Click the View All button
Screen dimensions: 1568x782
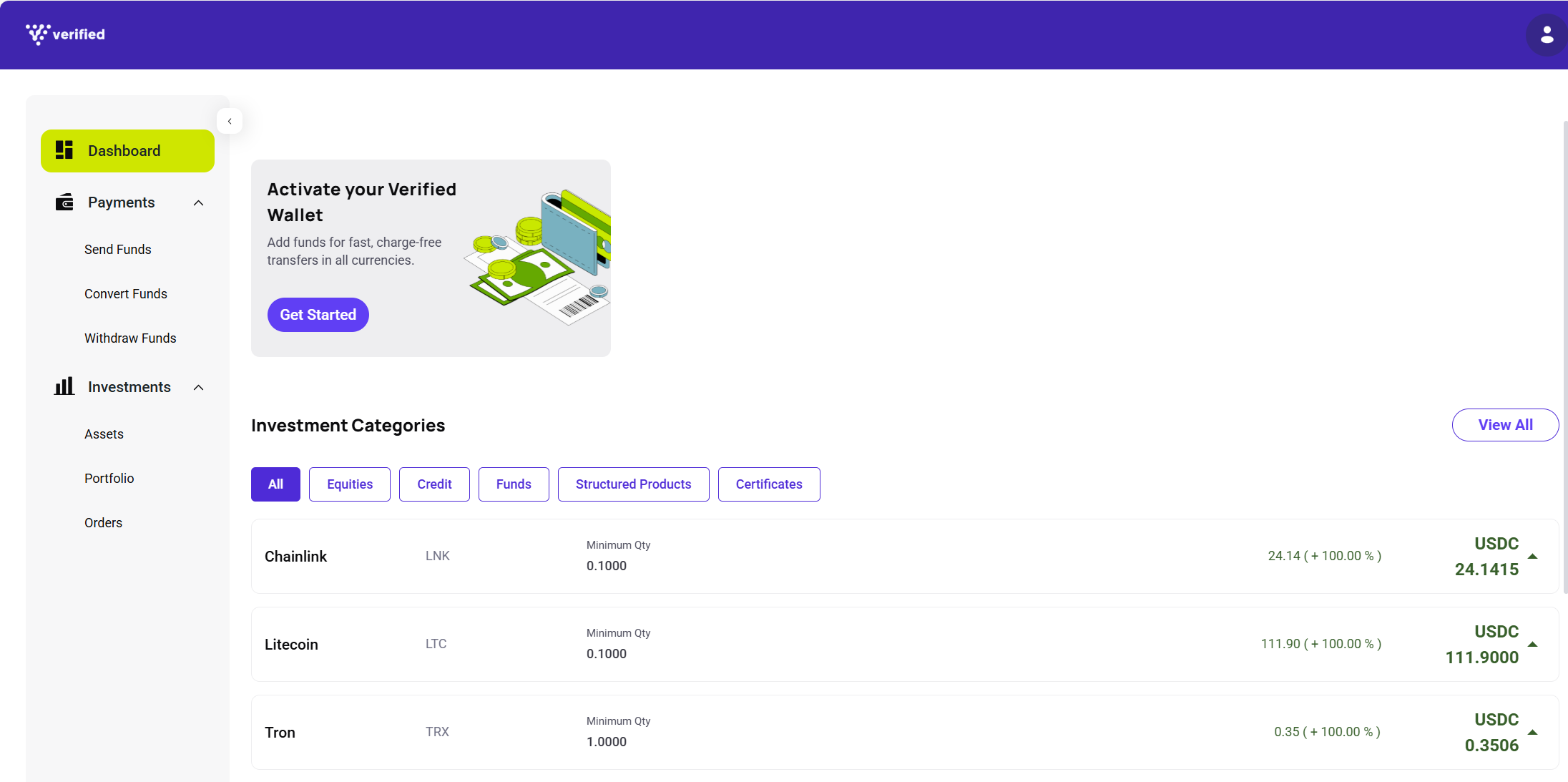(x=1505, y=425)
